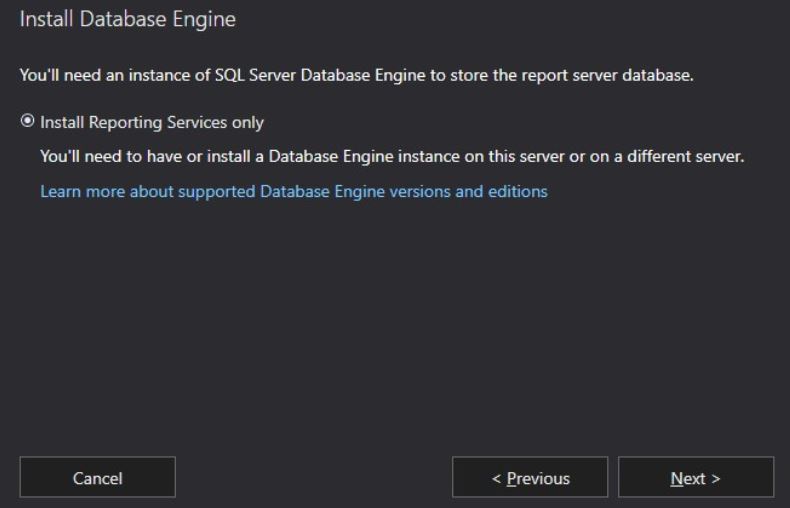Open the supported Database Engine versions link

(x=294, y=192)
